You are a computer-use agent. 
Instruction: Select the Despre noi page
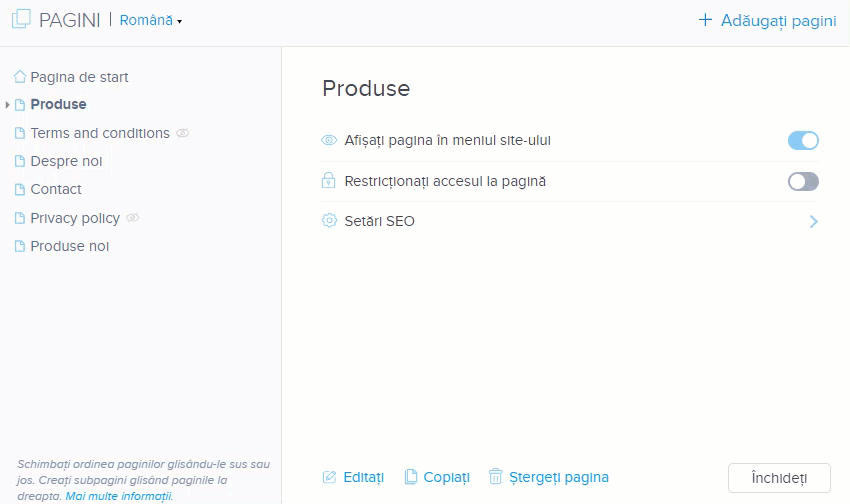pos(66,161)
